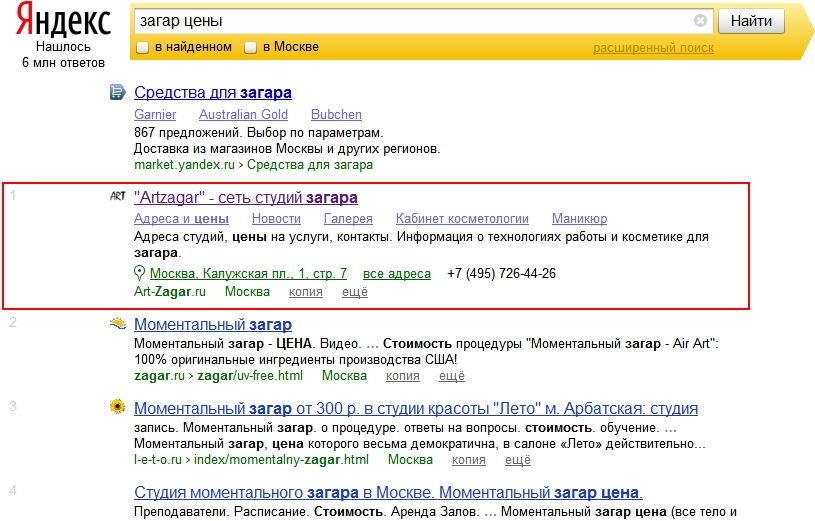Expand 'ещё' for the l-e-t-o.ru result

pos(518,460)
